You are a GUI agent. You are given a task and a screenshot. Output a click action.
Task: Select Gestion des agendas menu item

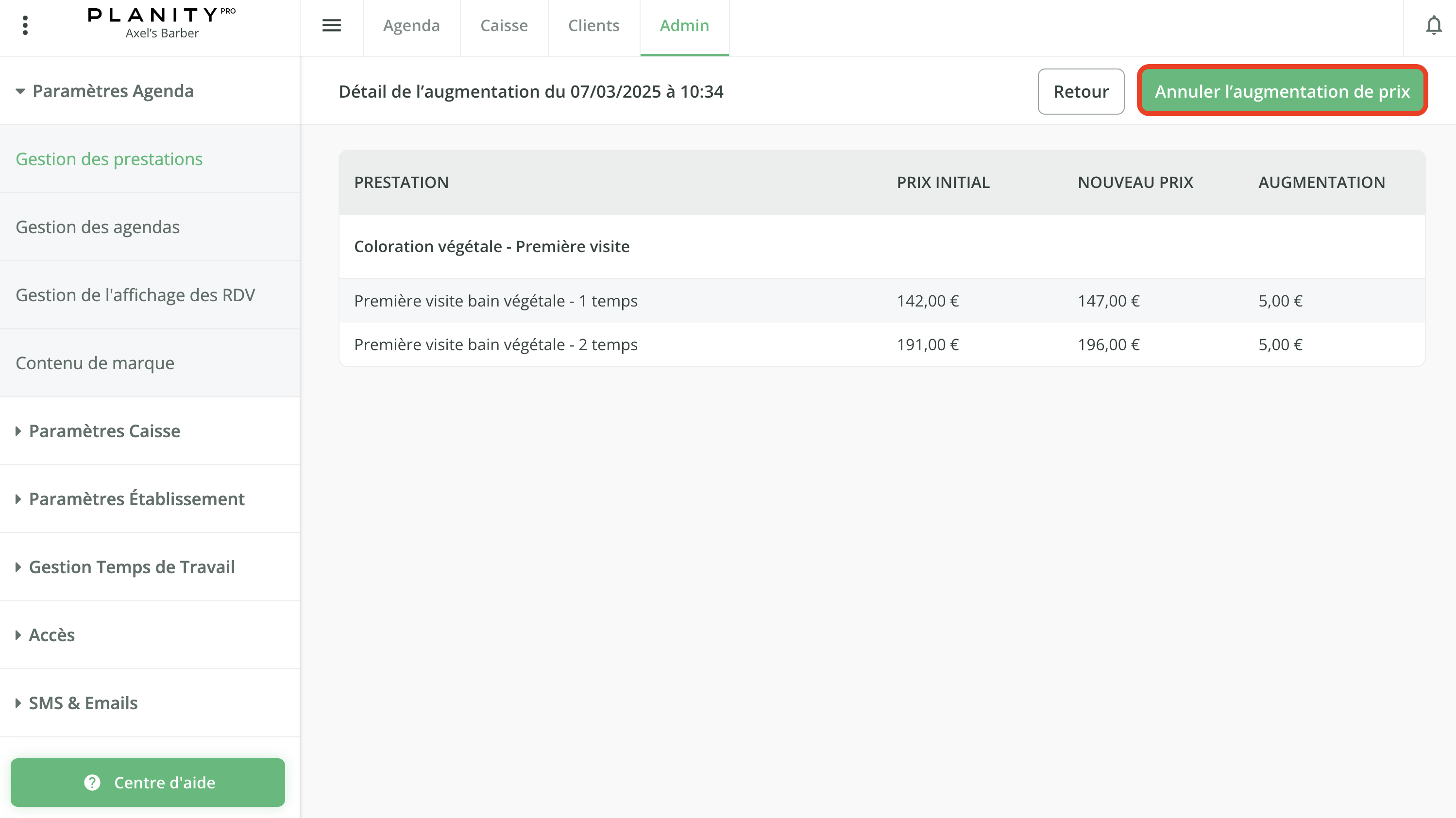click(97, 227)
